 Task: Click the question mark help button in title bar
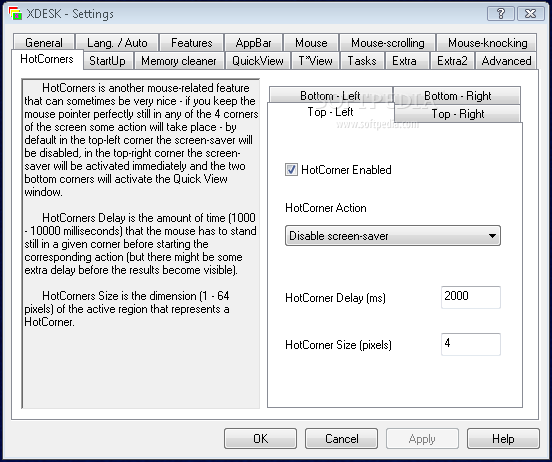click(x=501, y=14)
